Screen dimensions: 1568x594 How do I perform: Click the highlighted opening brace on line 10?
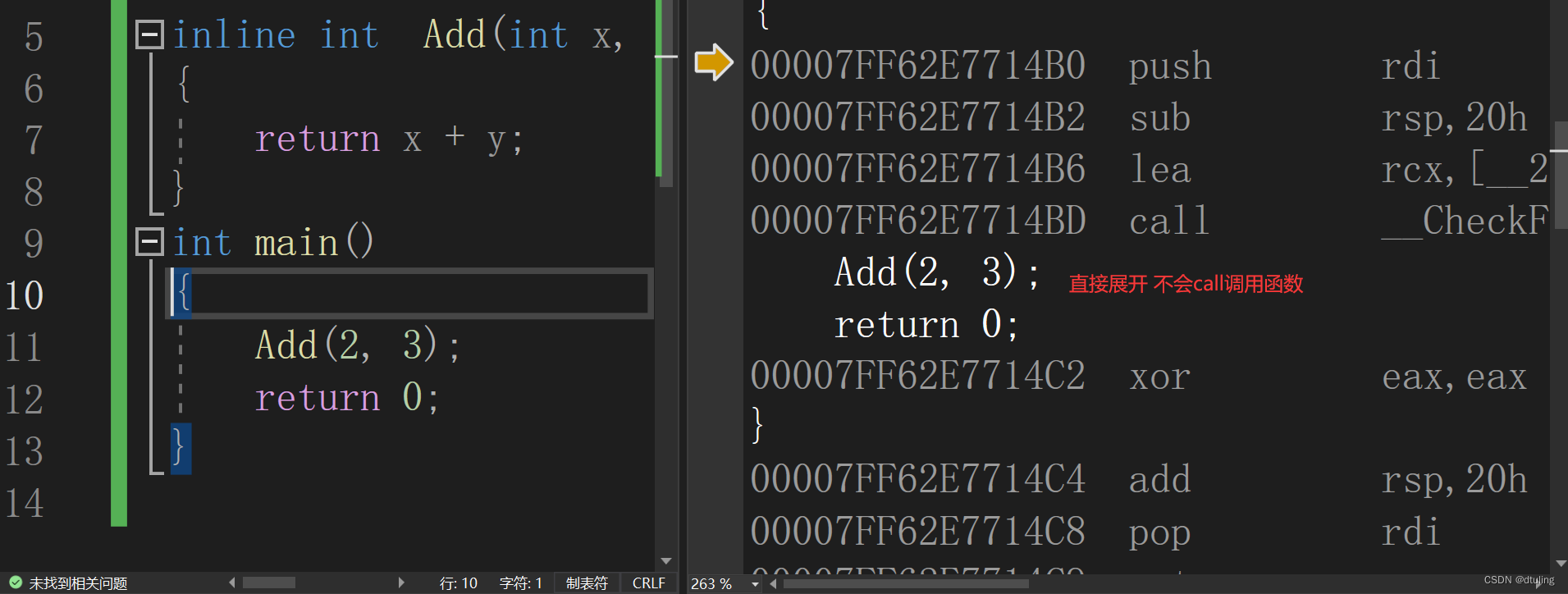coord(183,292)
